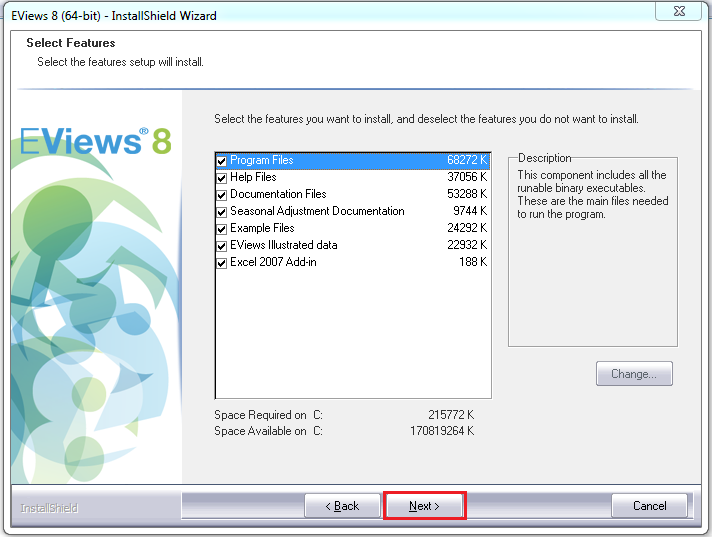This screenshot has width=712, height=537.
Task: Select Excel 2007 Add-in label
Action: [273, 262]
